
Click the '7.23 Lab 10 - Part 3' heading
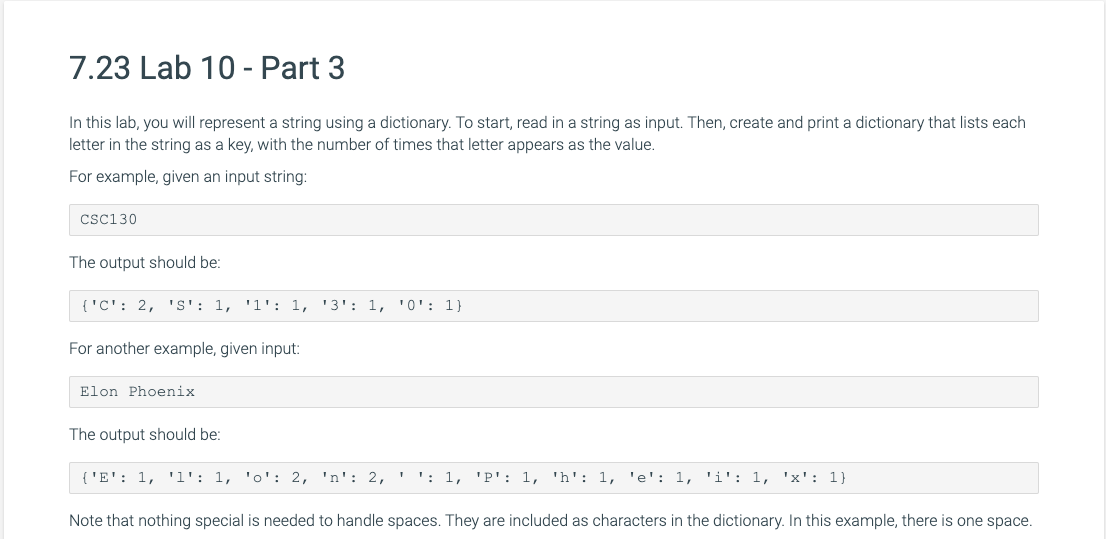pyautogui.click(x=207, y=68)
